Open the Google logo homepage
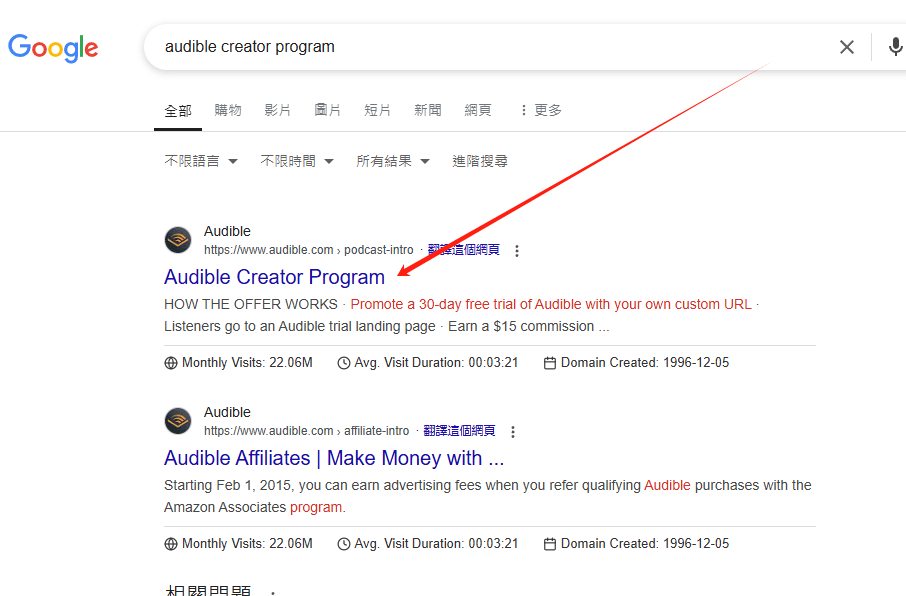This screenshot has width=906, height=596. [53, 47]
